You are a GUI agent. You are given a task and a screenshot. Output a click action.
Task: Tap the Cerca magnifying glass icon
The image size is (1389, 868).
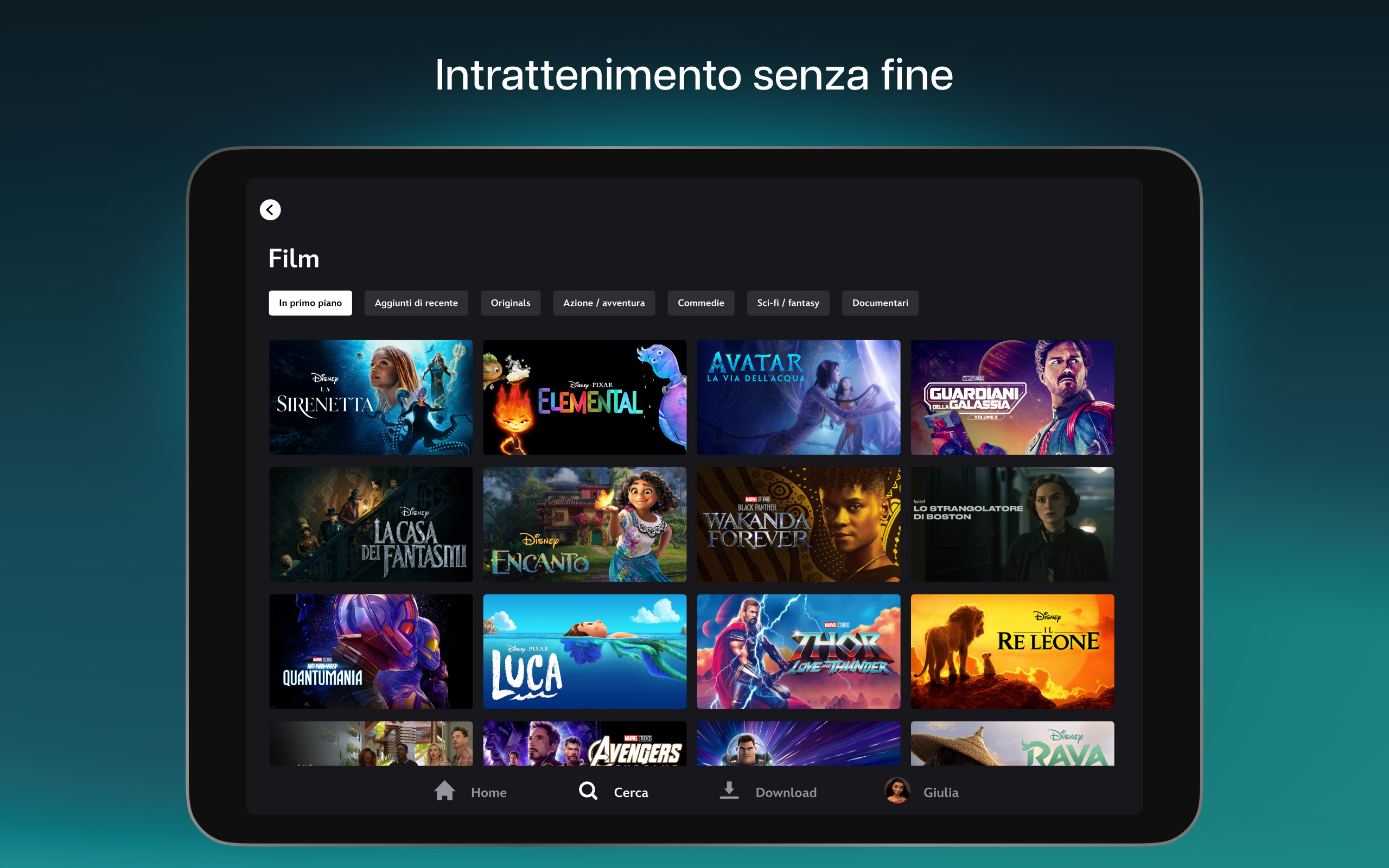(x=588, y=791)
